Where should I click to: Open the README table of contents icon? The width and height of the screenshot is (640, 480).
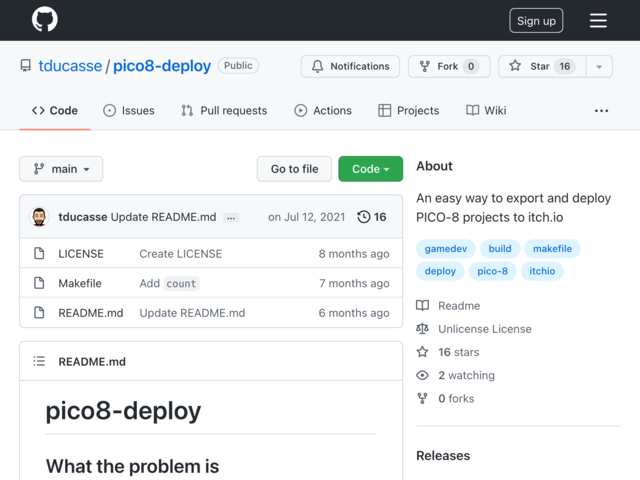(x=39, y=361)
